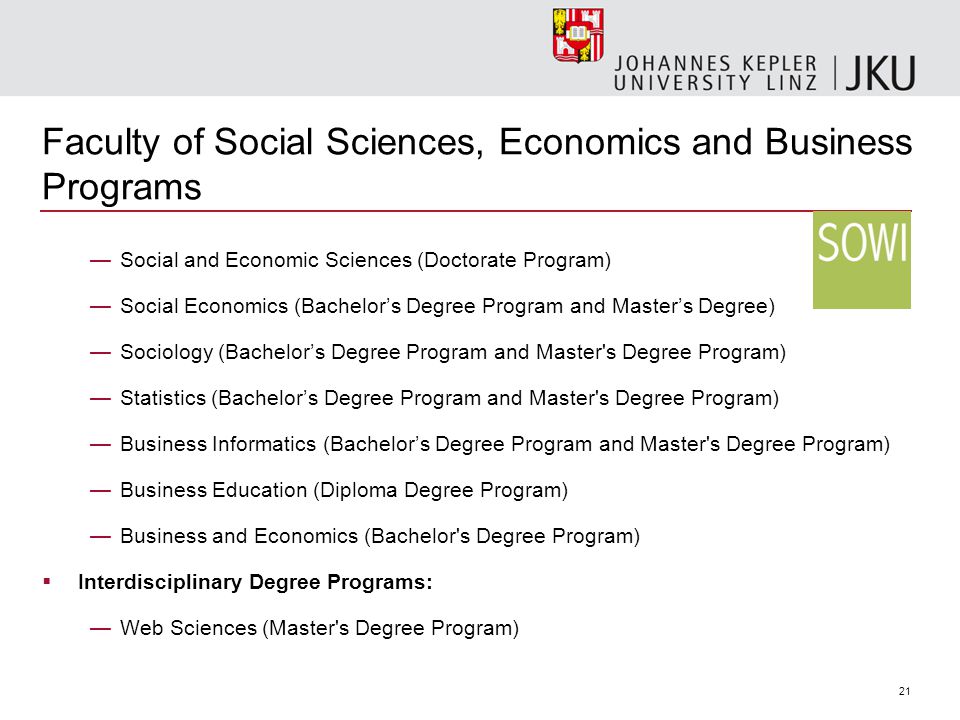Screen dimensions: 960x720
Task: Click the red square bullet before Interdisciplinary
Action: click(x=47, y=582)
